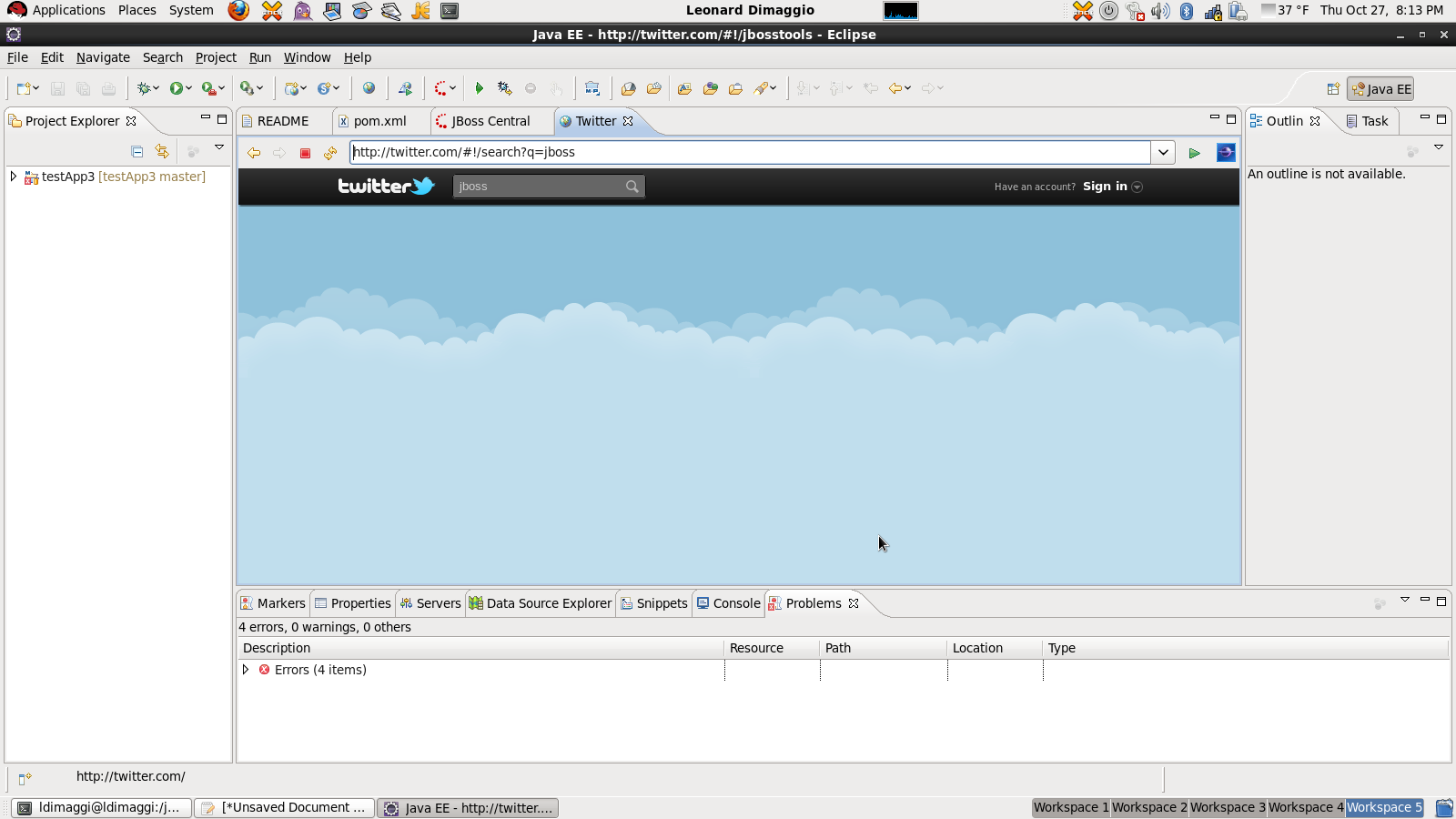Toggle Link with Editor in Project Explorer
Viewport: 1456px width, 819px height.
(162, 152)
